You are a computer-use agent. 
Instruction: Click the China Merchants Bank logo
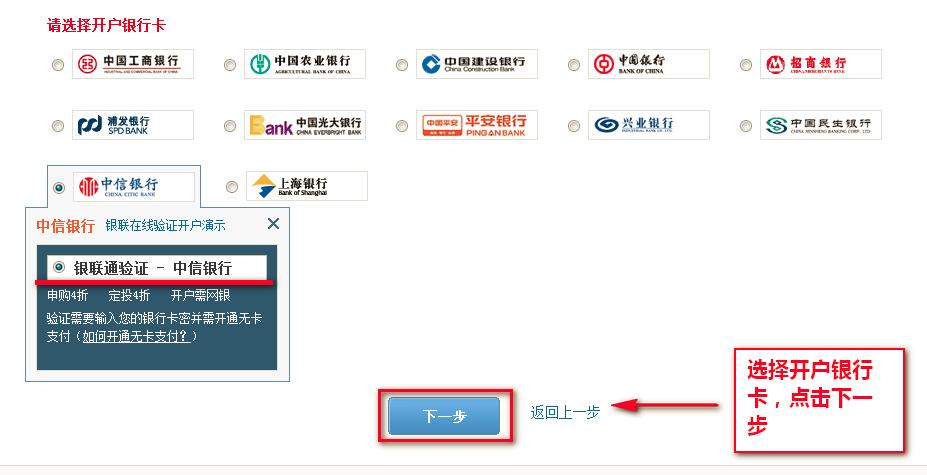[821, 64]
